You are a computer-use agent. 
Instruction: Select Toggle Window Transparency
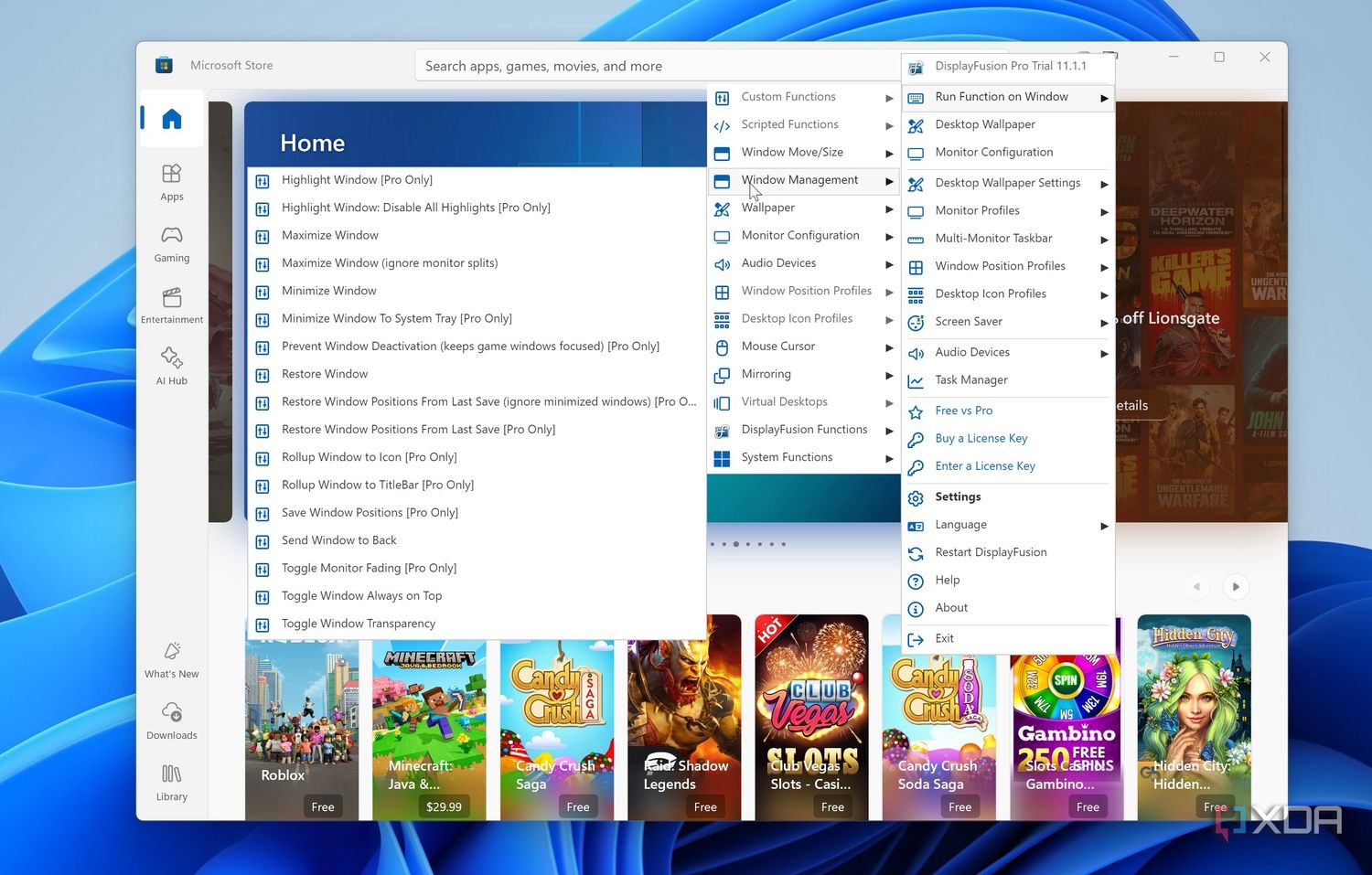pos(476,624)
